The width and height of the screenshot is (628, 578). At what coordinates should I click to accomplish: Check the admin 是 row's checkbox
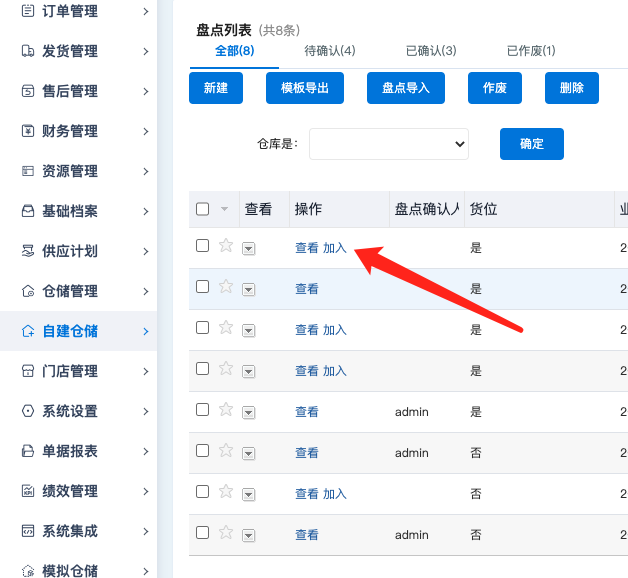pyautogui.click(x=202, y=409)
